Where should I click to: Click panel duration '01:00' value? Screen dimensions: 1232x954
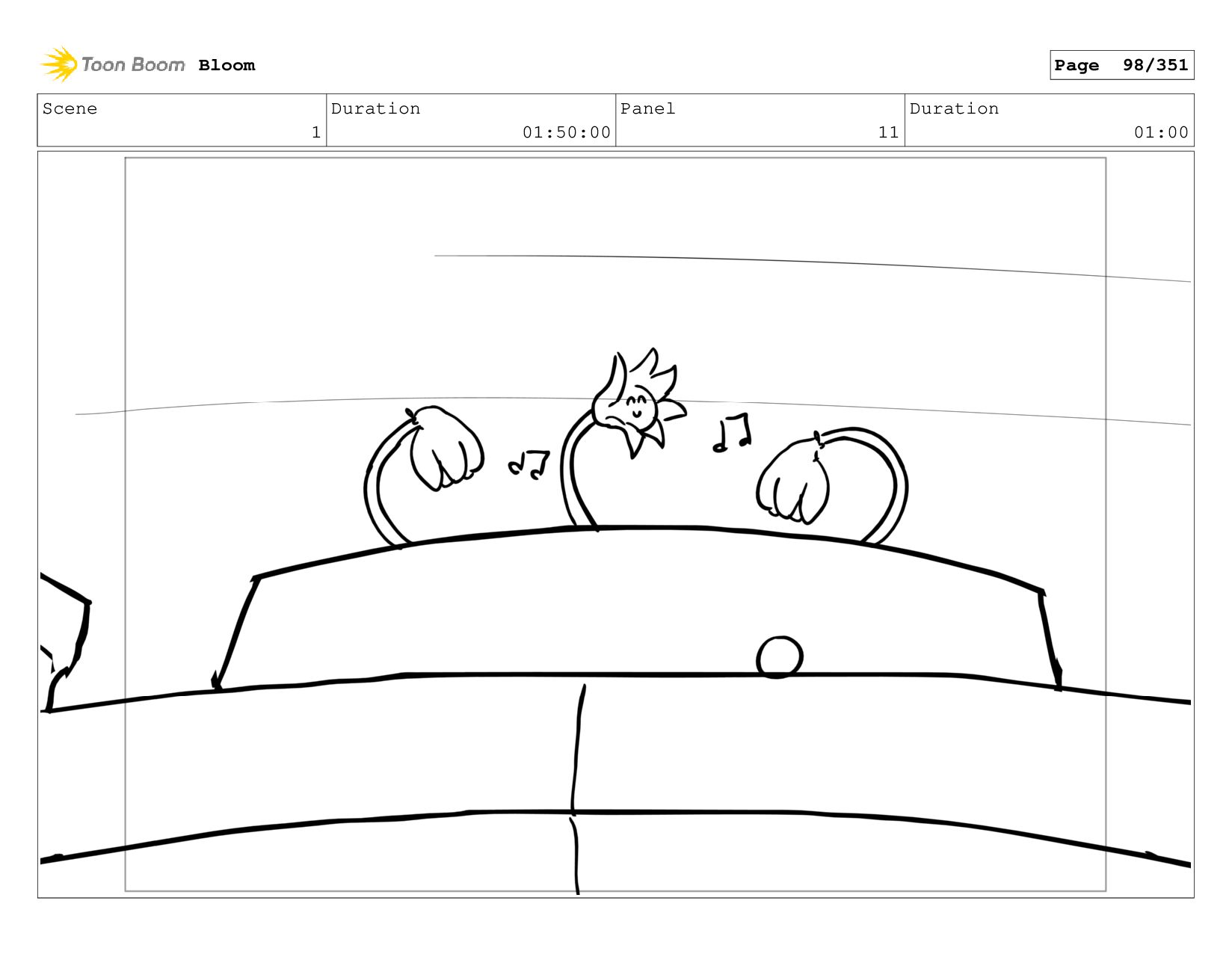tap(1161, 132)
